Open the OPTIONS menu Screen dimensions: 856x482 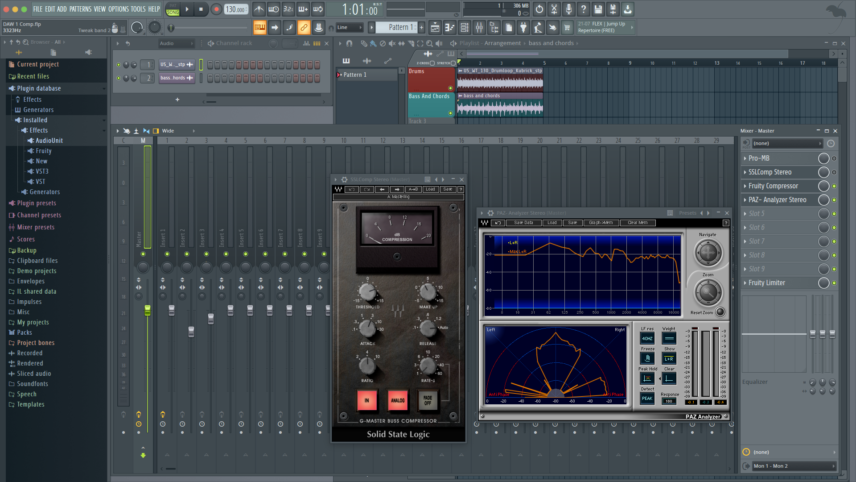point(118,9)
